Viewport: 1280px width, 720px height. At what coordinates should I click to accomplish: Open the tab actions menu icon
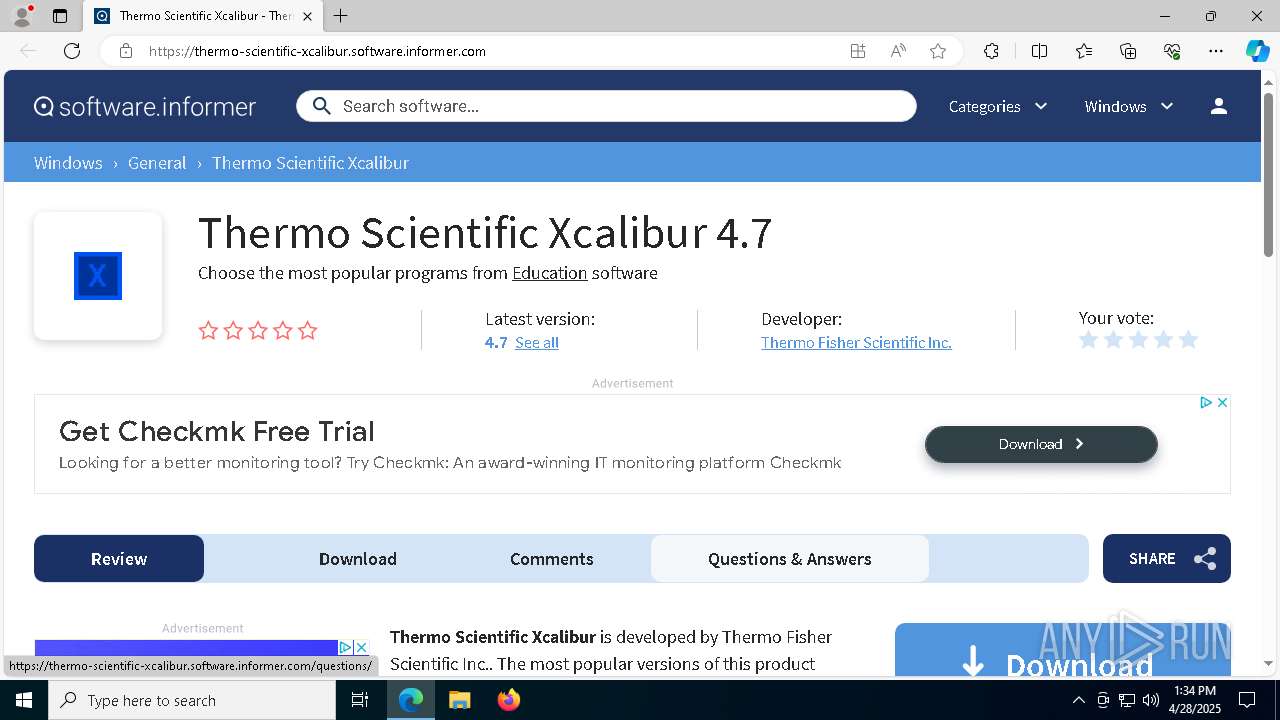(60, 16)
